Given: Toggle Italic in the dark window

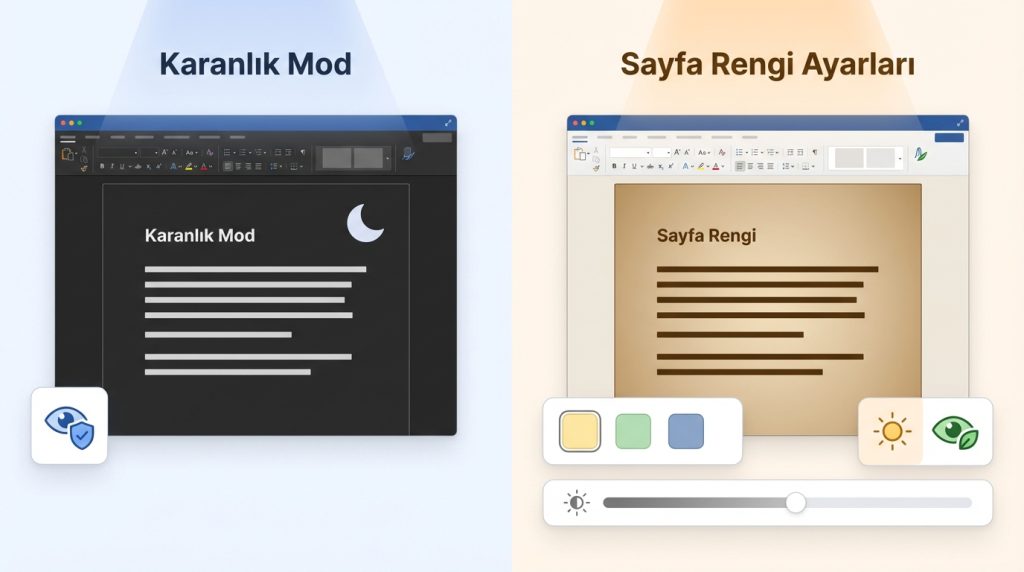Looking at the screenshot, I should 112,166.
